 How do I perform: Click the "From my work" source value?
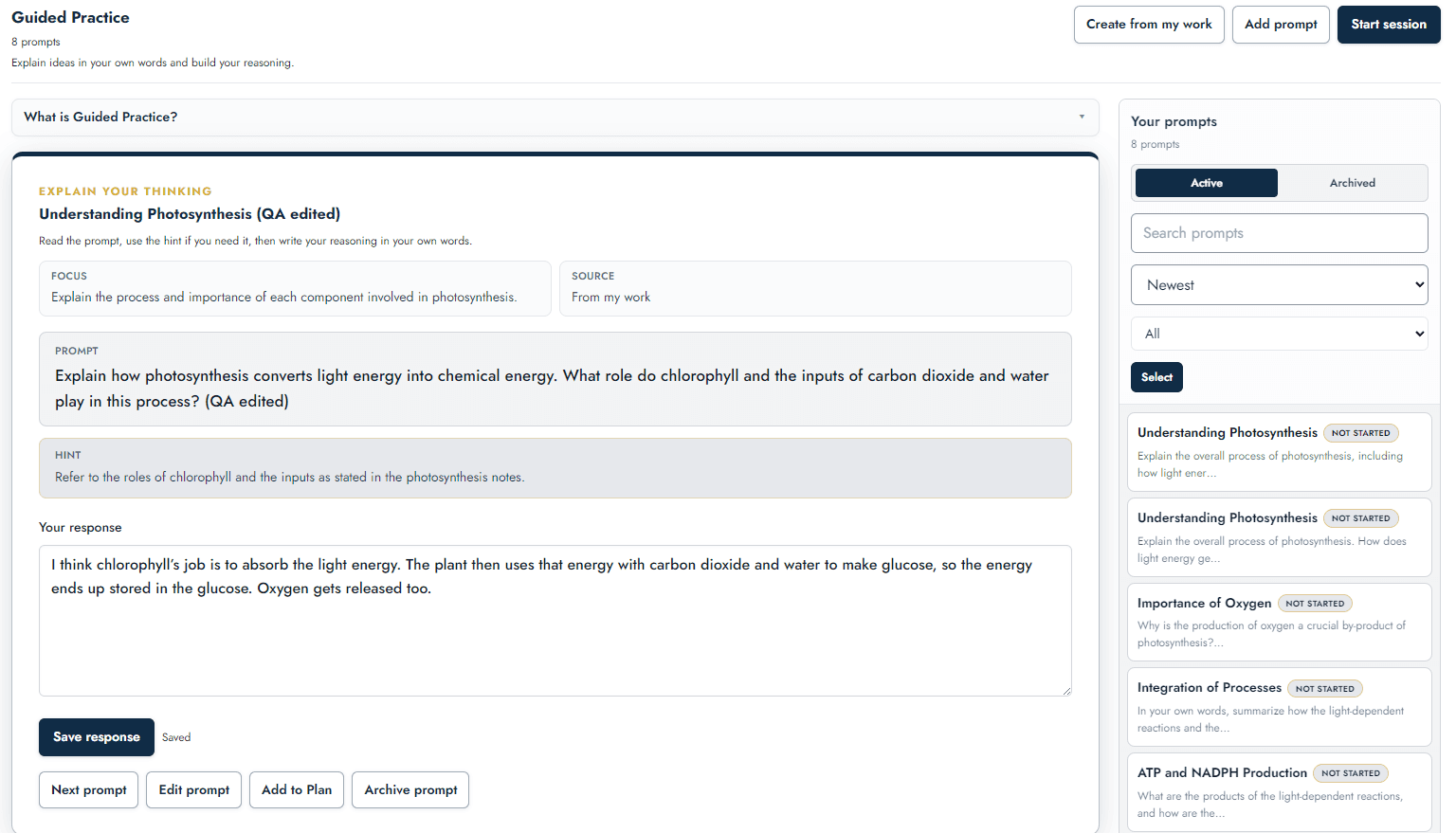pos(610,298)
